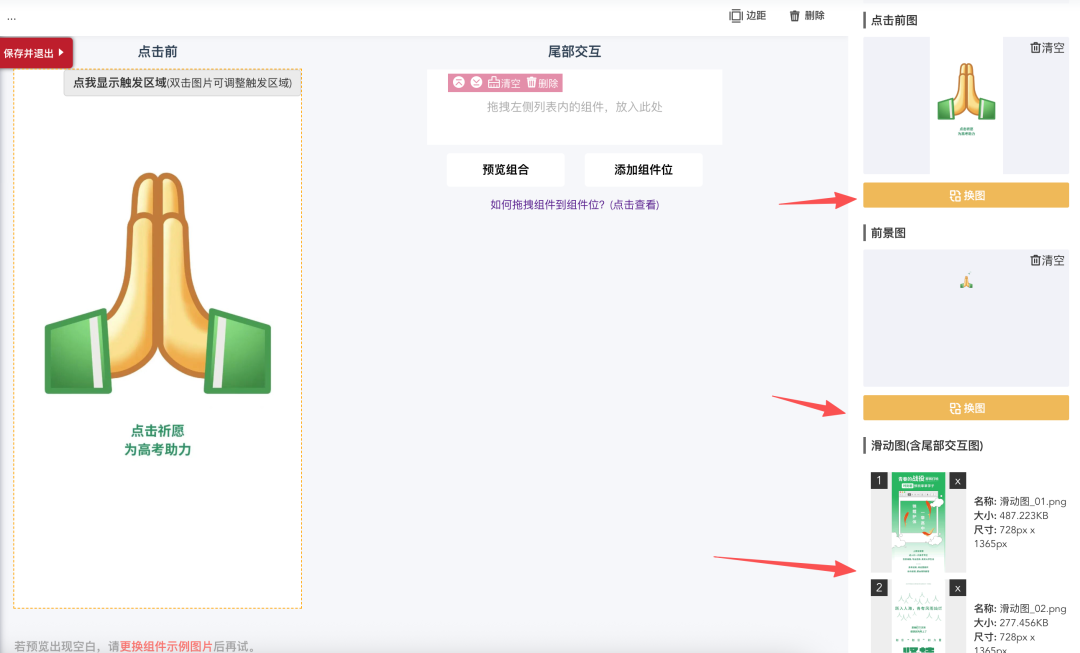The width and height of the screenshot is (1080, 653).
Task: Click the 名称: 滑动图_01.png label
Action: [1019, 501]
